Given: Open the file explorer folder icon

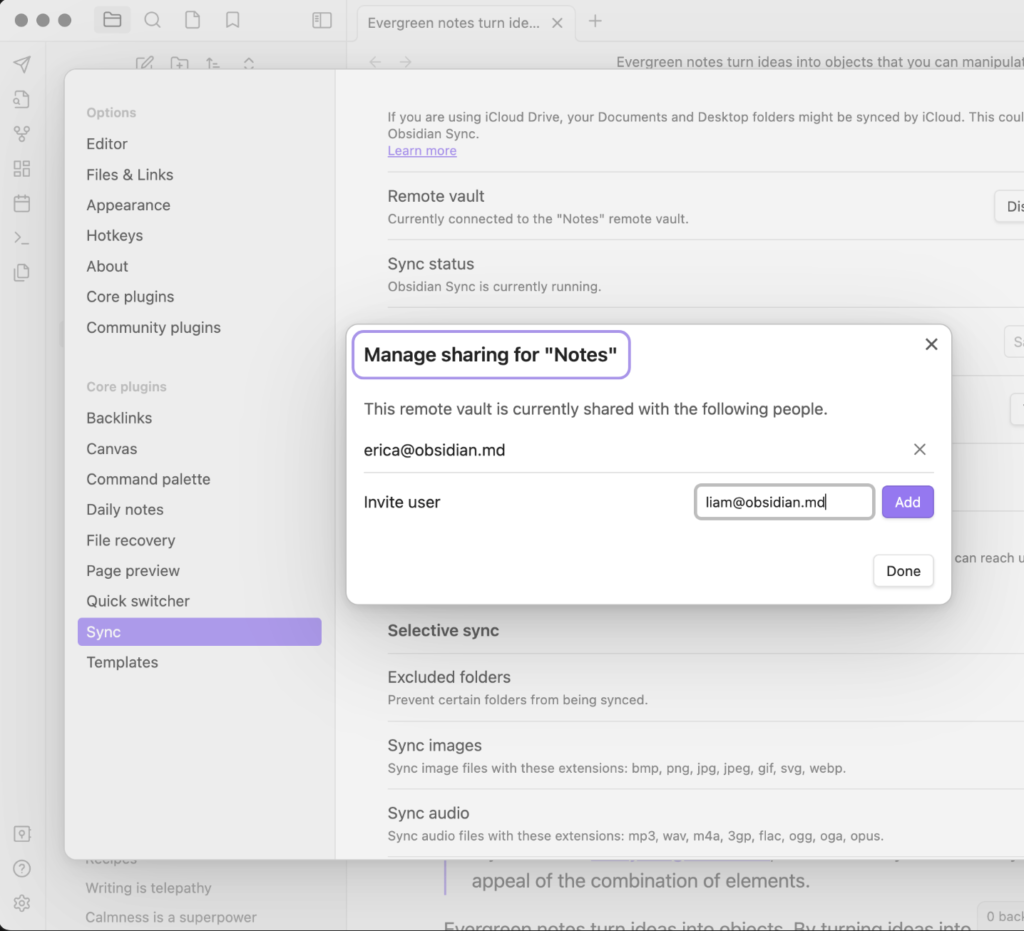Looking at the screenshot, I should [x=112, y=20].
